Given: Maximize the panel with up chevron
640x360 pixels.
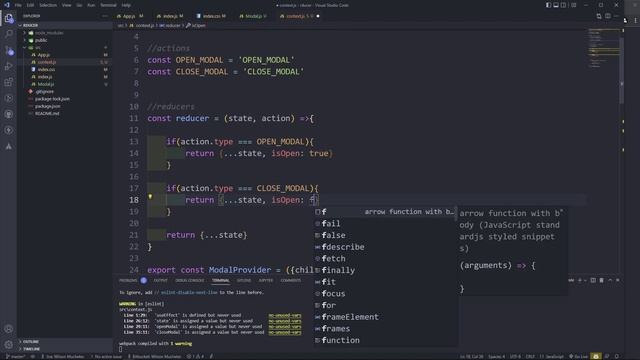Looking at the screenshot, I should [x=610, y=280].
